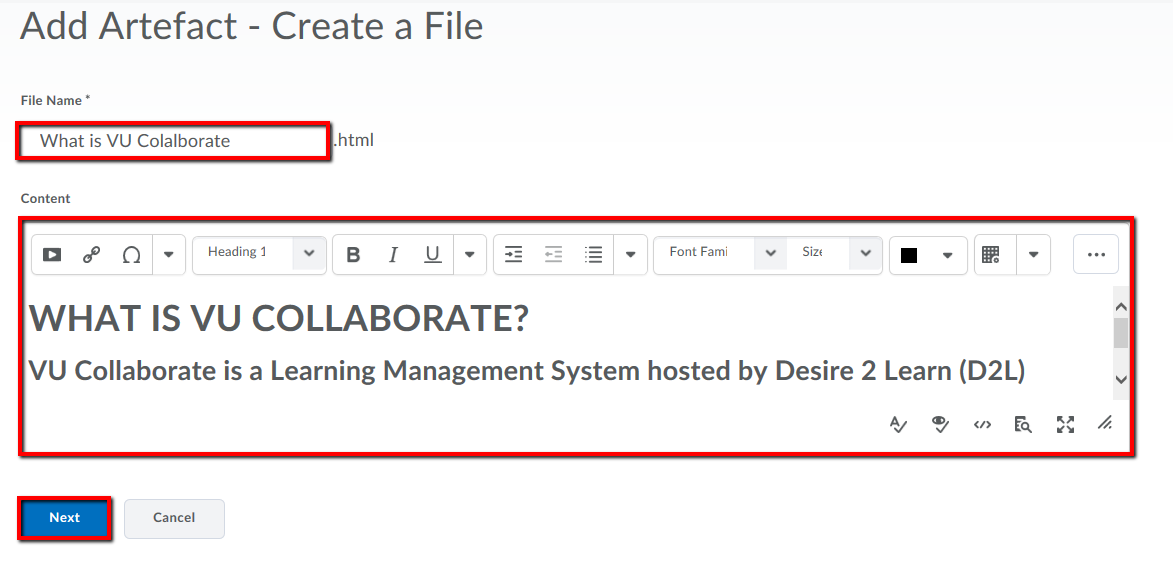This screenshot has height=567, width=1173.
Task: Increase indent of text
Action: coord(514,255)
